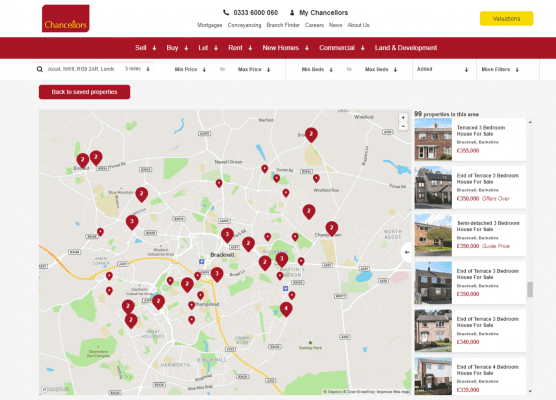
Task: Open the Max Beds dropdown
Action: click(x=381, y=70)
